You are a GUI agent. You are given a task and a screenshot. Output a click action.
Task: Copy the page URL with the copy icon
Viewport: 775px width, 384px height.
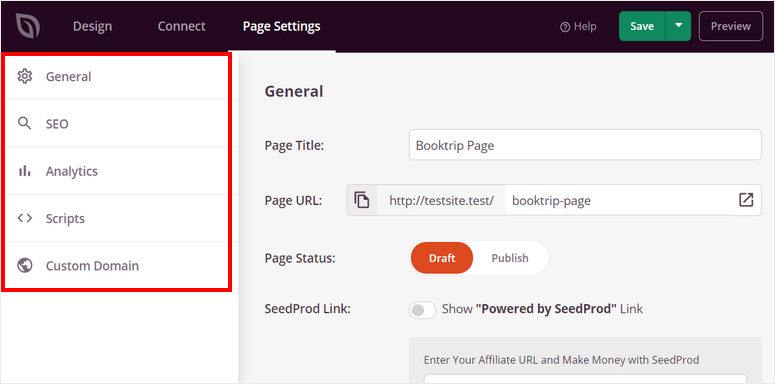[x=362, y=200]
